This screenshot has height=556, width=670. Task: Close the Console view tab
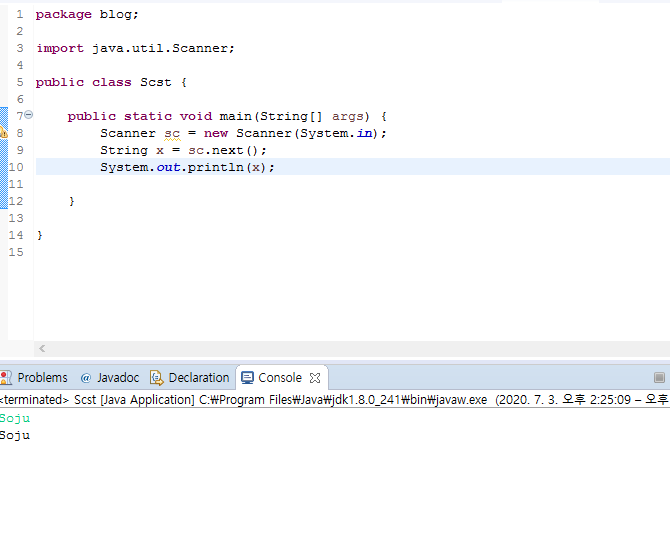click(315, 378)
